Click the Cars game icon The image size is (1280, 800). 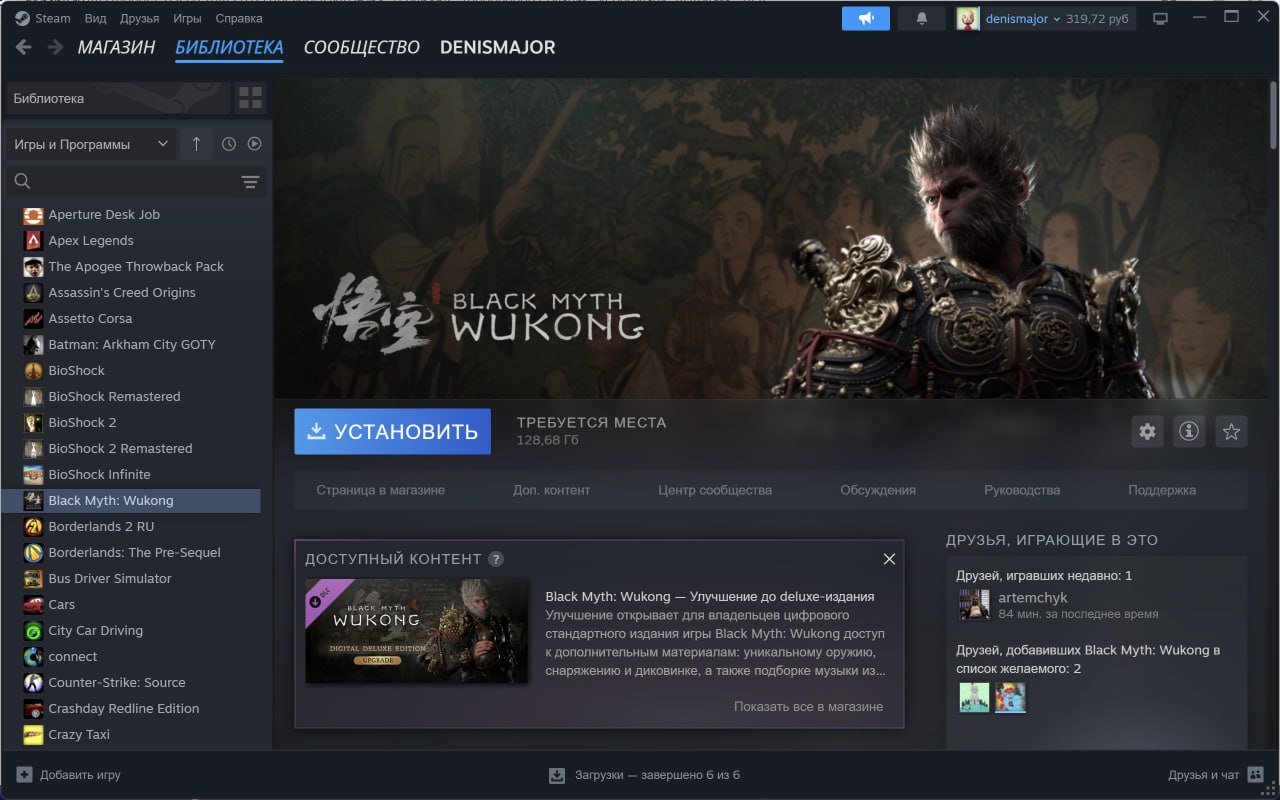[33, 604]
